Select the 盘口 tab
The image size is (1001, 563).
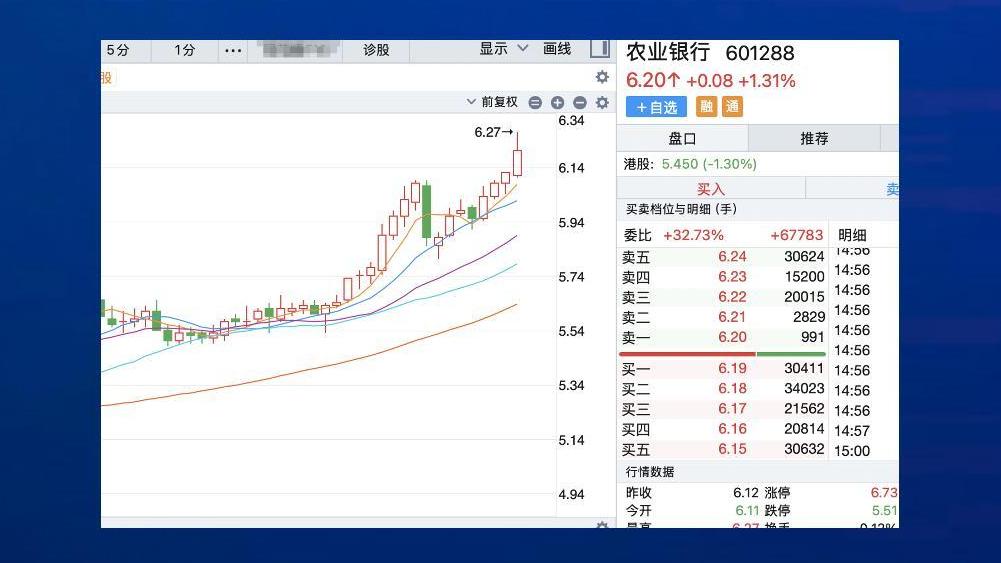[682, 139]
